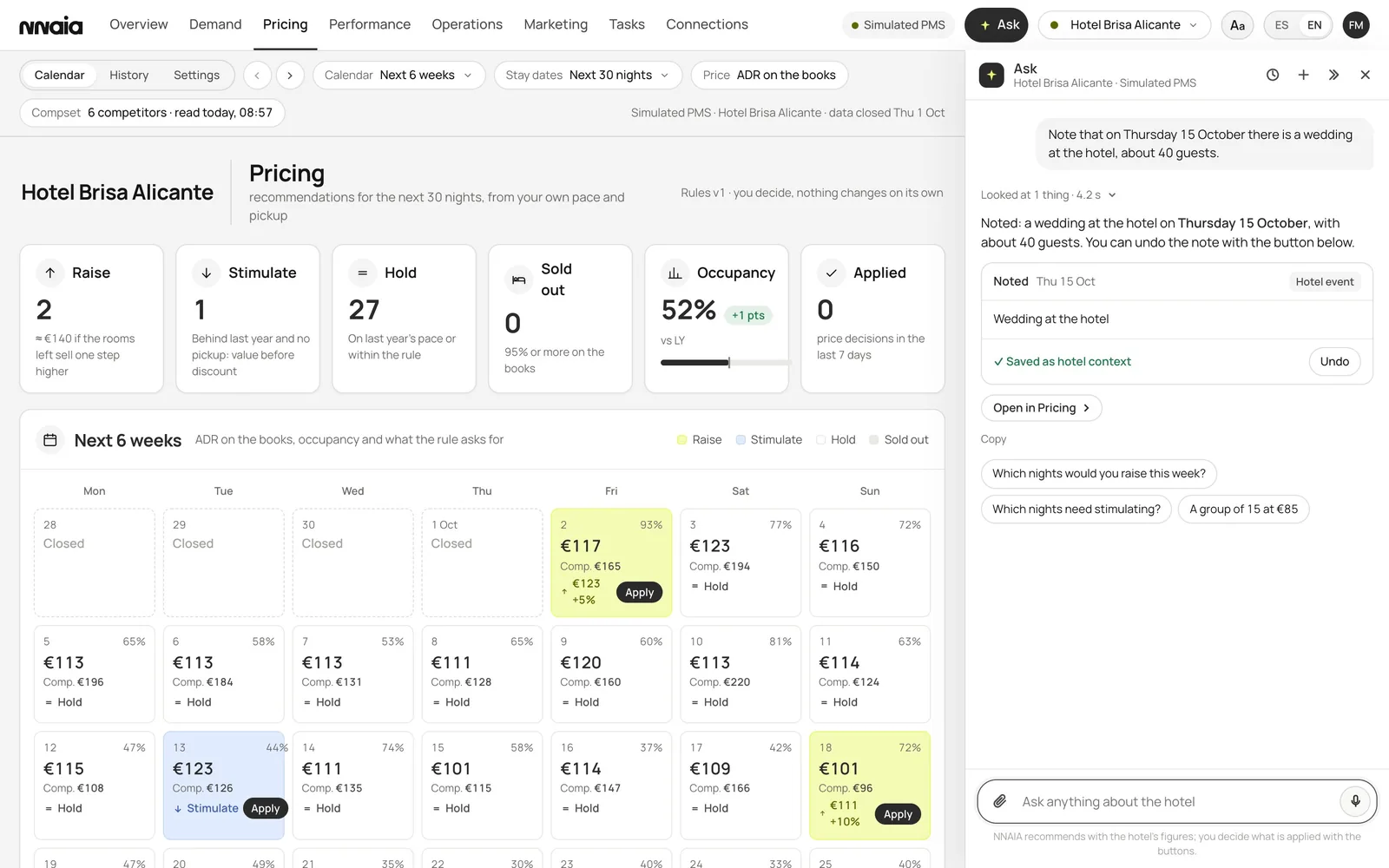Open Calendar Next 6 weeks dropdown

coord(398,76)
